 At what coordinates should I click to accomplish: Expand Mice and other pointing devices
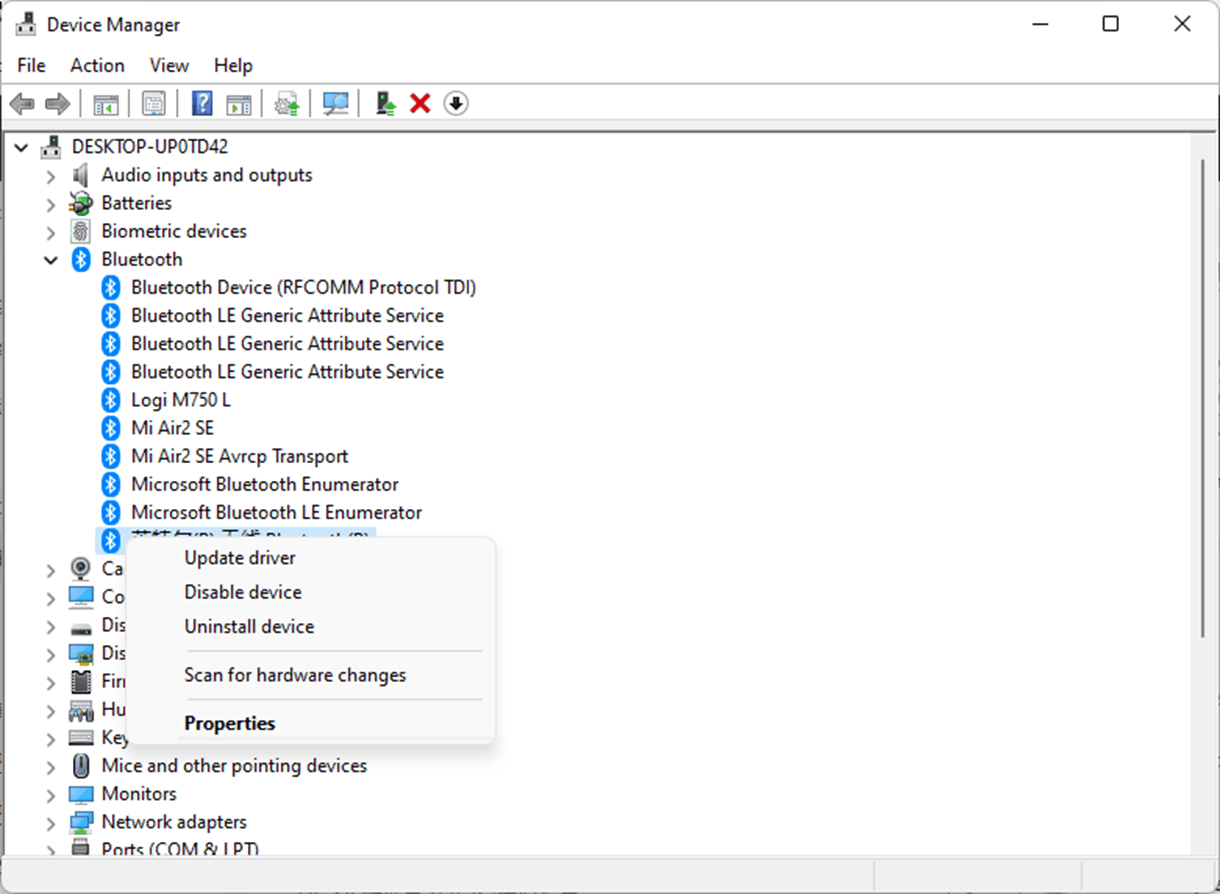(x=51, y=767)
